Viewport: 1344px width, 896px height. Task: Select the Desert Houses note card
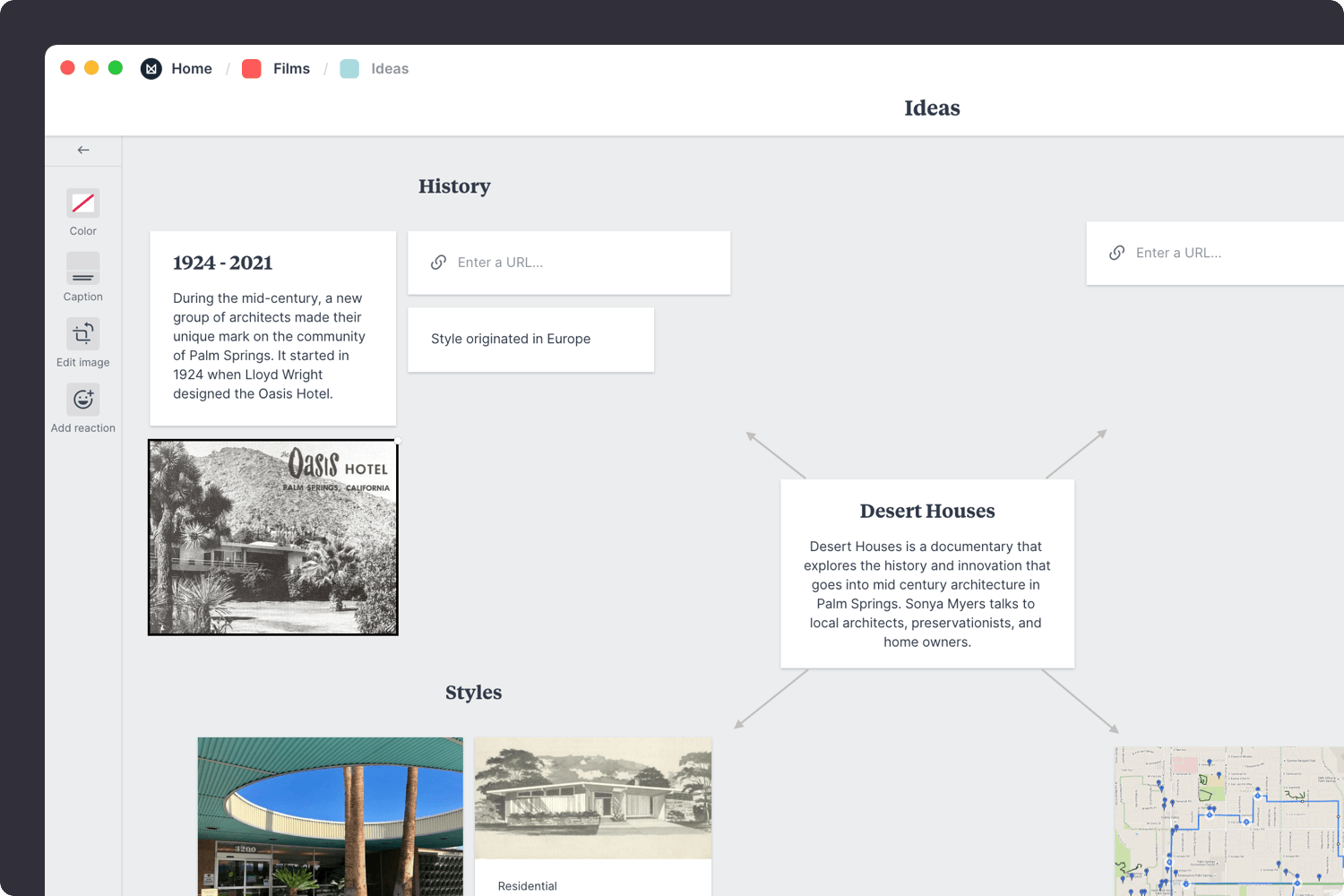pos(927,573)
